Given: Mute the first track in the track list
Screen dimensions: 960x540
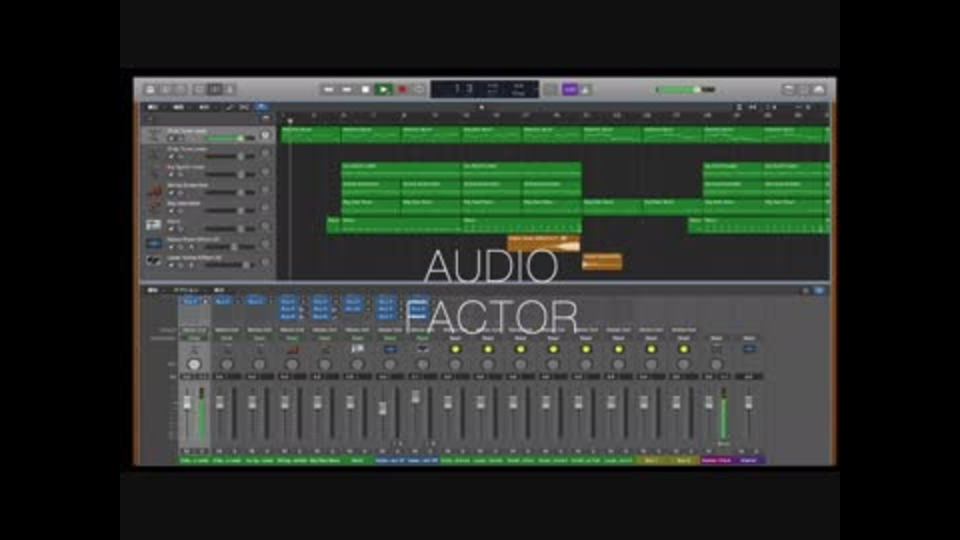Looking at the screenshot, I should [x=171, y=139].
